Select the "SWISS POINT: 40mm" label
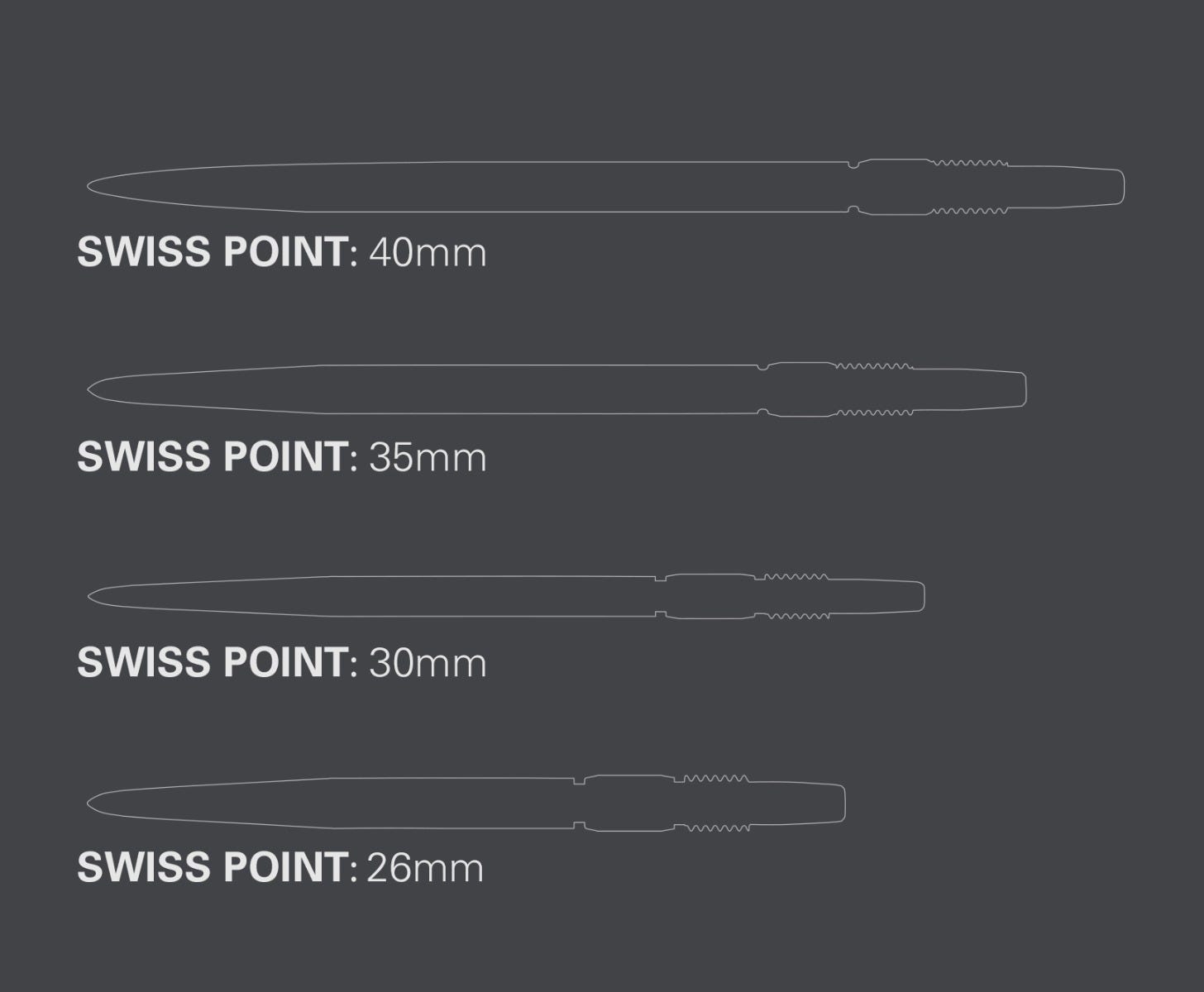Image resolution: width=1204 pixels, height=992 pixels. pyautogui.click(x=282, y=251)
